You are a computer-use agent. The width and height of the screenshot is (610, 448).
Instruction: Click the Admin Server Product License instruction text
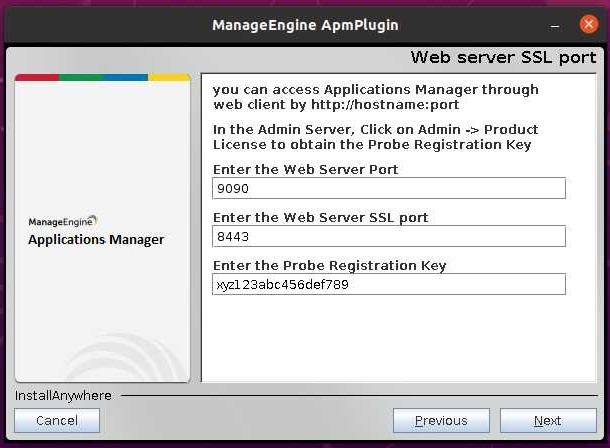coord(375,137)
